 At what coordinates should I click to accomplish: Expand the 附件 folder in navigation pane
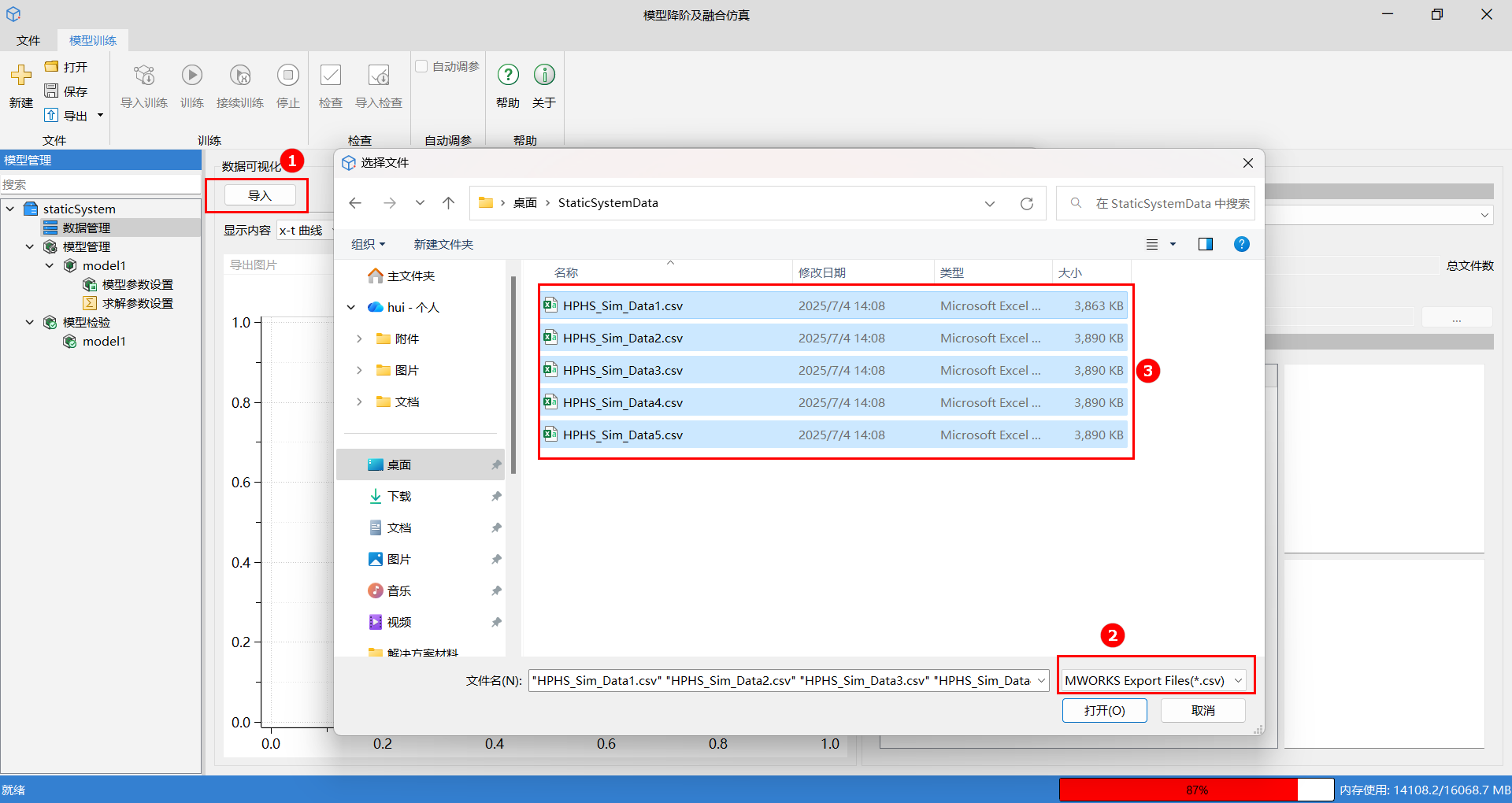[x=359, y=339]
